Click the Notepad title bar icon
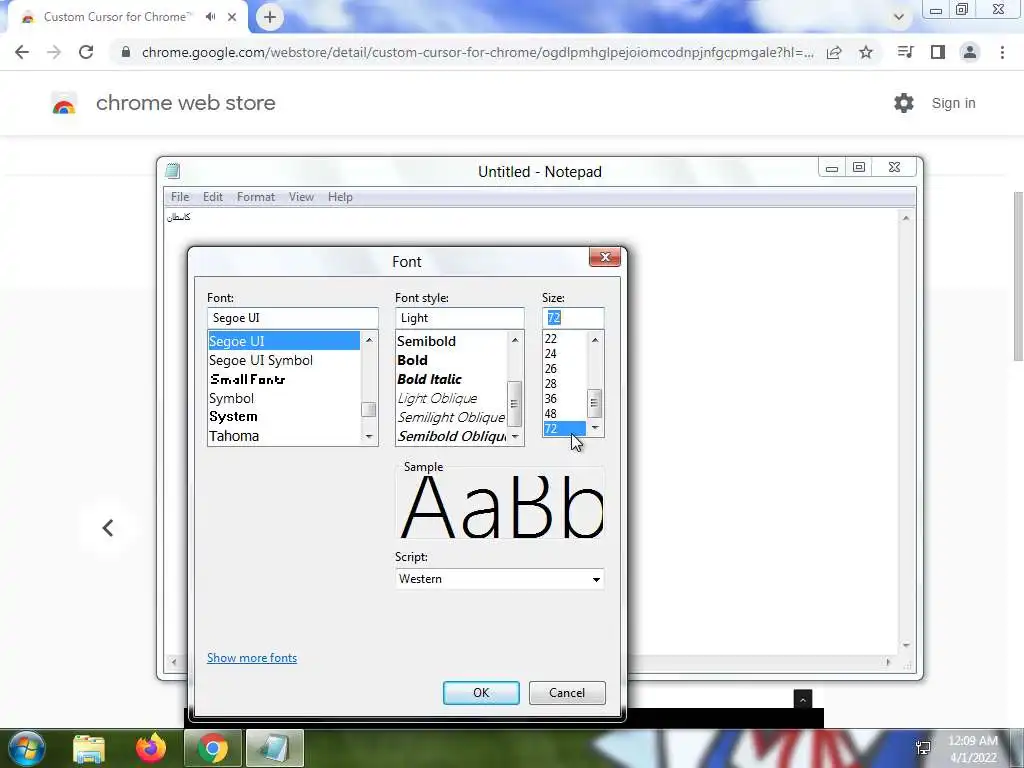Screen dimensions: 1024x768 coord(172,171)
